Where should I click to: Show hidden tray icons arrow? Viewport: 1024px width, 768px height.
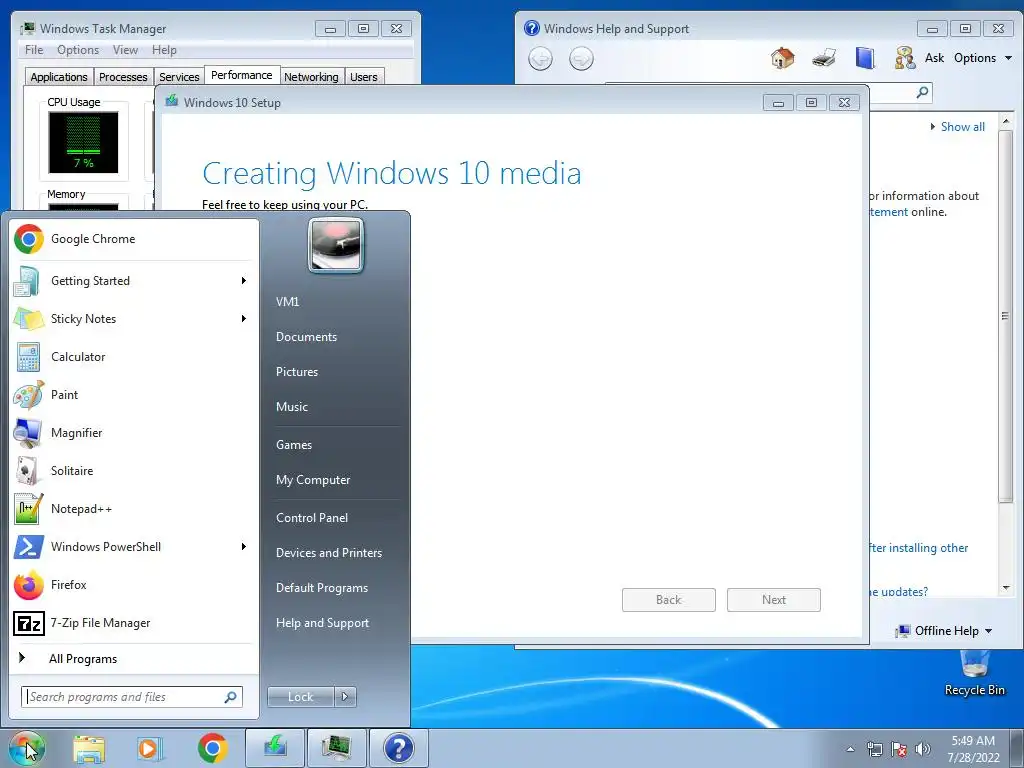coord(850,749)
